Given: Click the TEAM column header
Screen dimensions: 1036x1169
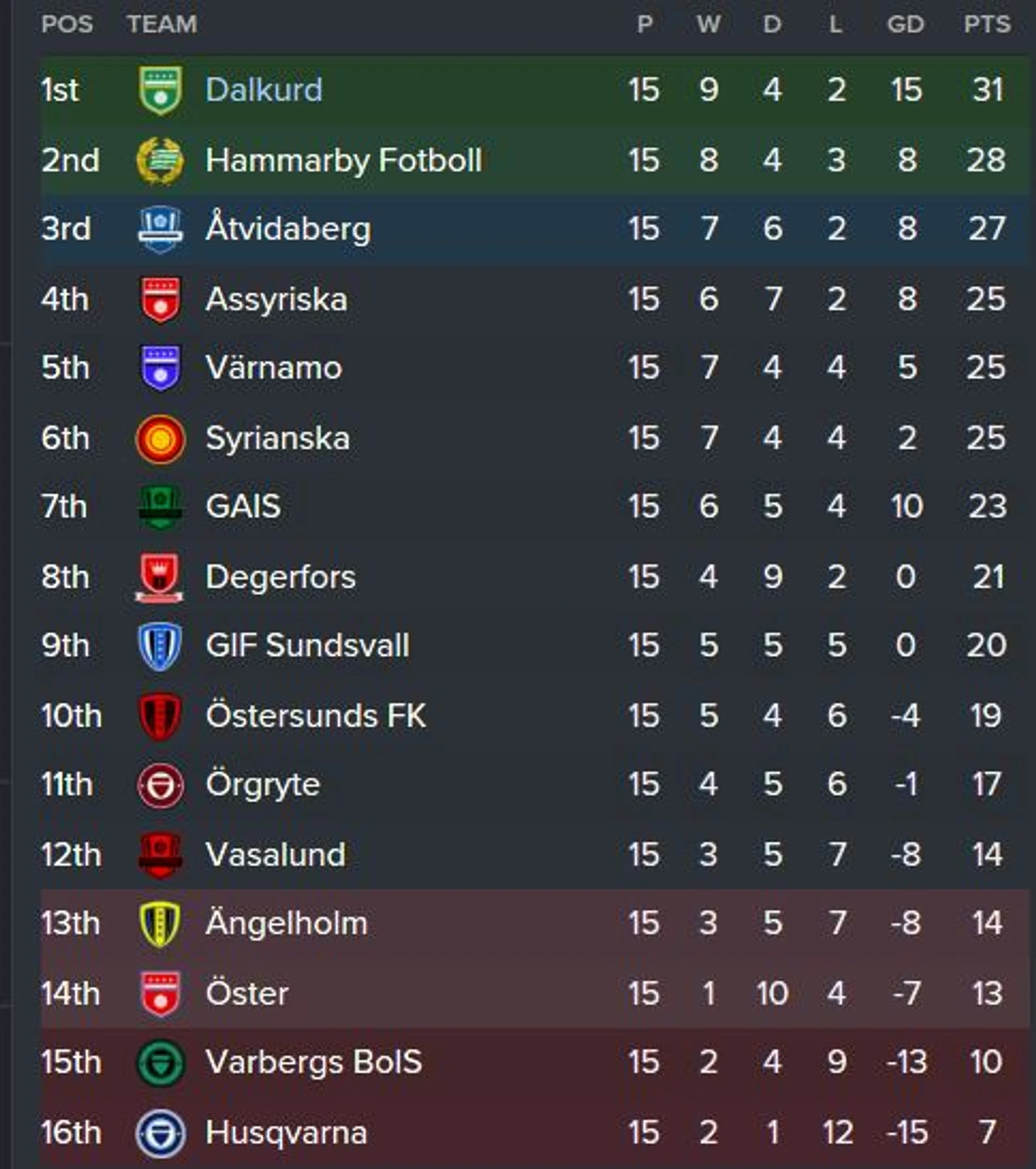Looking at the screenshot, I should [x=162, y=24].
